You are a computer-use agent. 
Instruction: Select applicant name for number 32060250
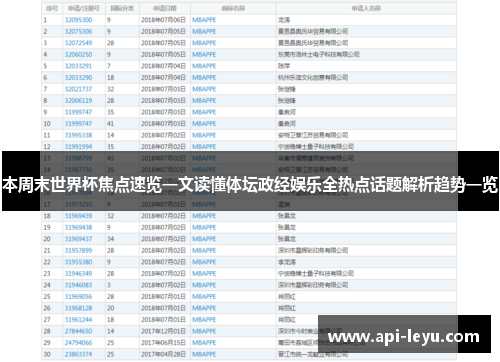click(319, 54)
